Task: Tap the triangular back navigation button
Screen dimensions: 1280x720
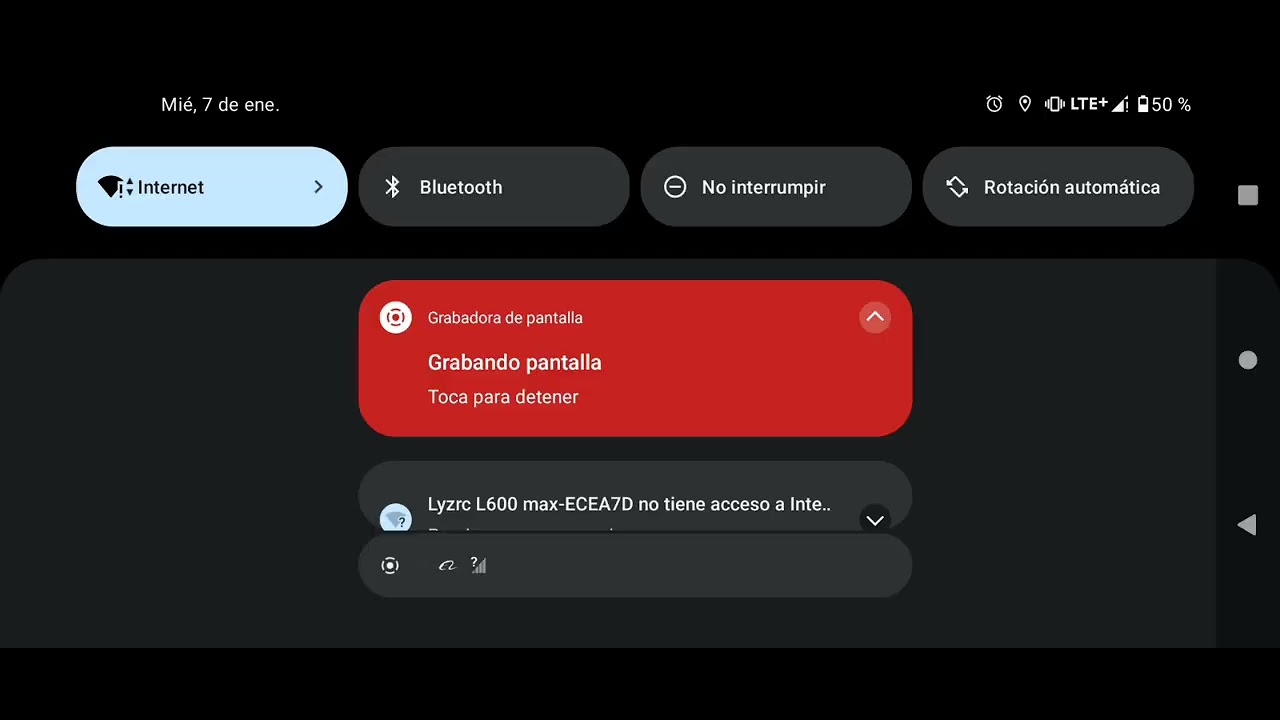Action: (1247, 525)
